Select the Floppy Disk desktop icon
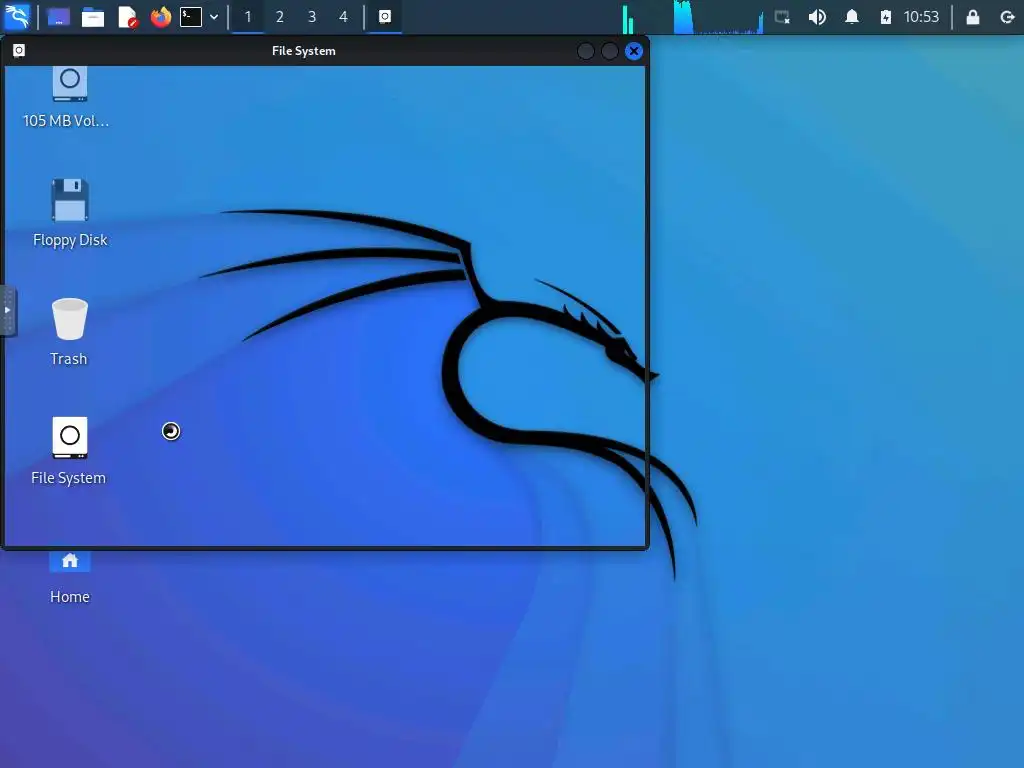The width and height of the screenshot is (1024, 768). click(70, 200)
